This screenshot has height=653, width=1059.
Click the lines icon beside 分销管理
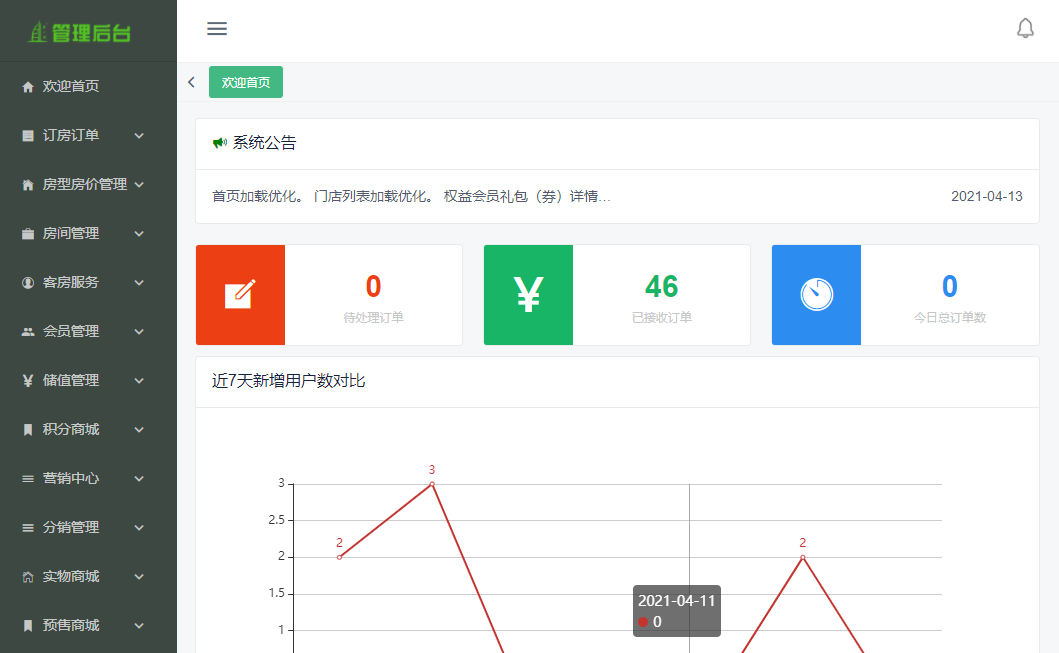pos(28,527)
